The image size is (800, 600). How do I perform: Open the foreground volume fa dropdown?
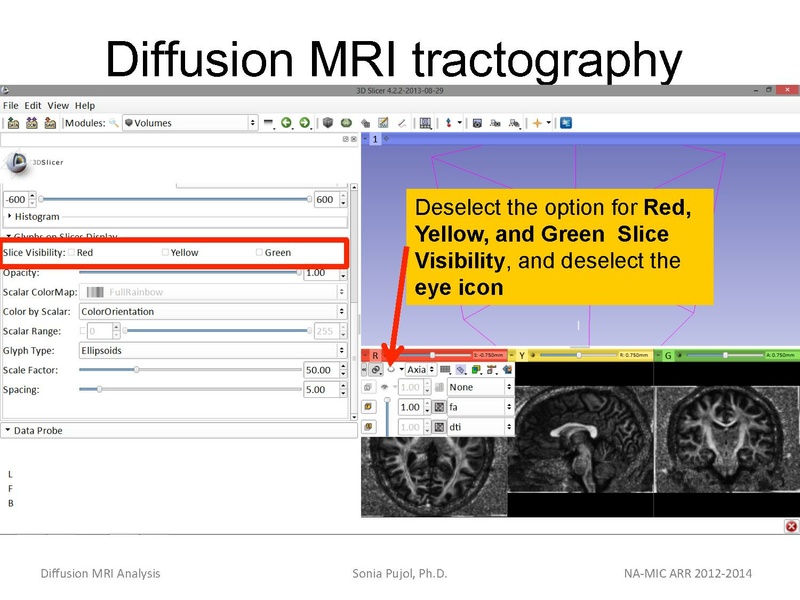480,407
